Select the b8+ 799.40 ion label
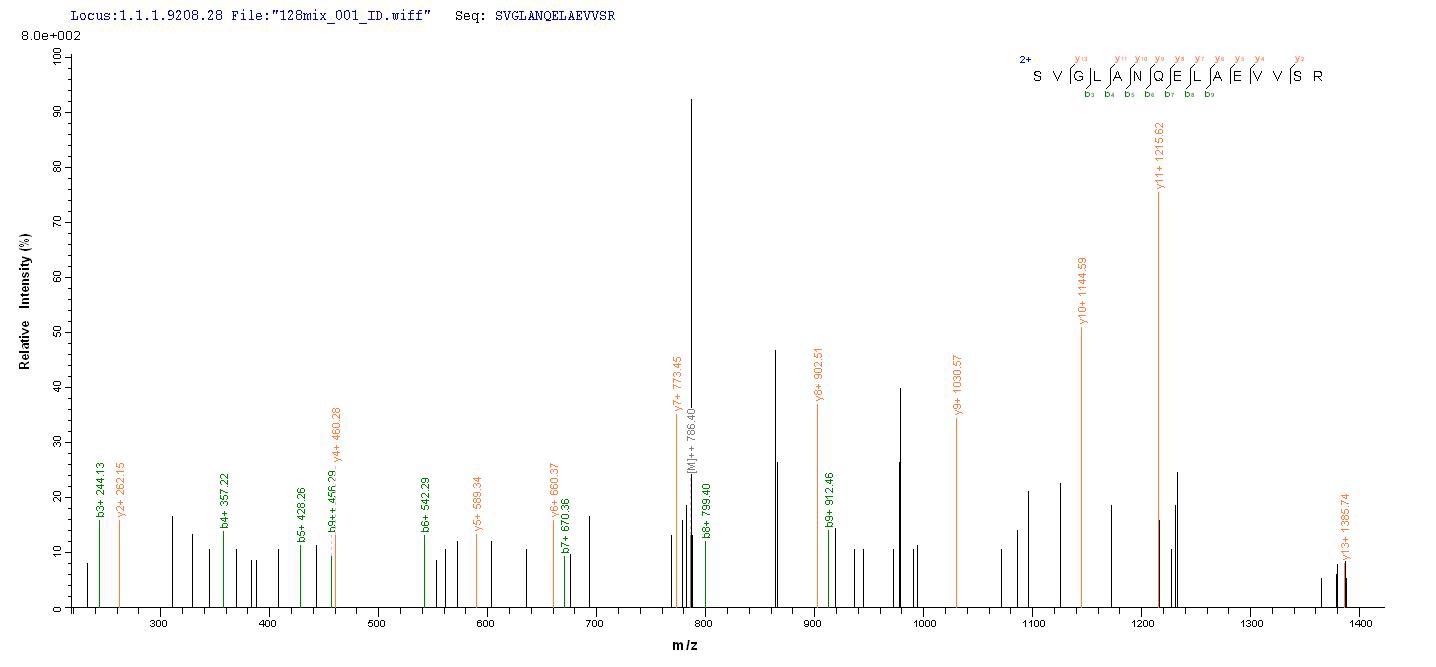The image size is (1436, 667). [707, 511]
